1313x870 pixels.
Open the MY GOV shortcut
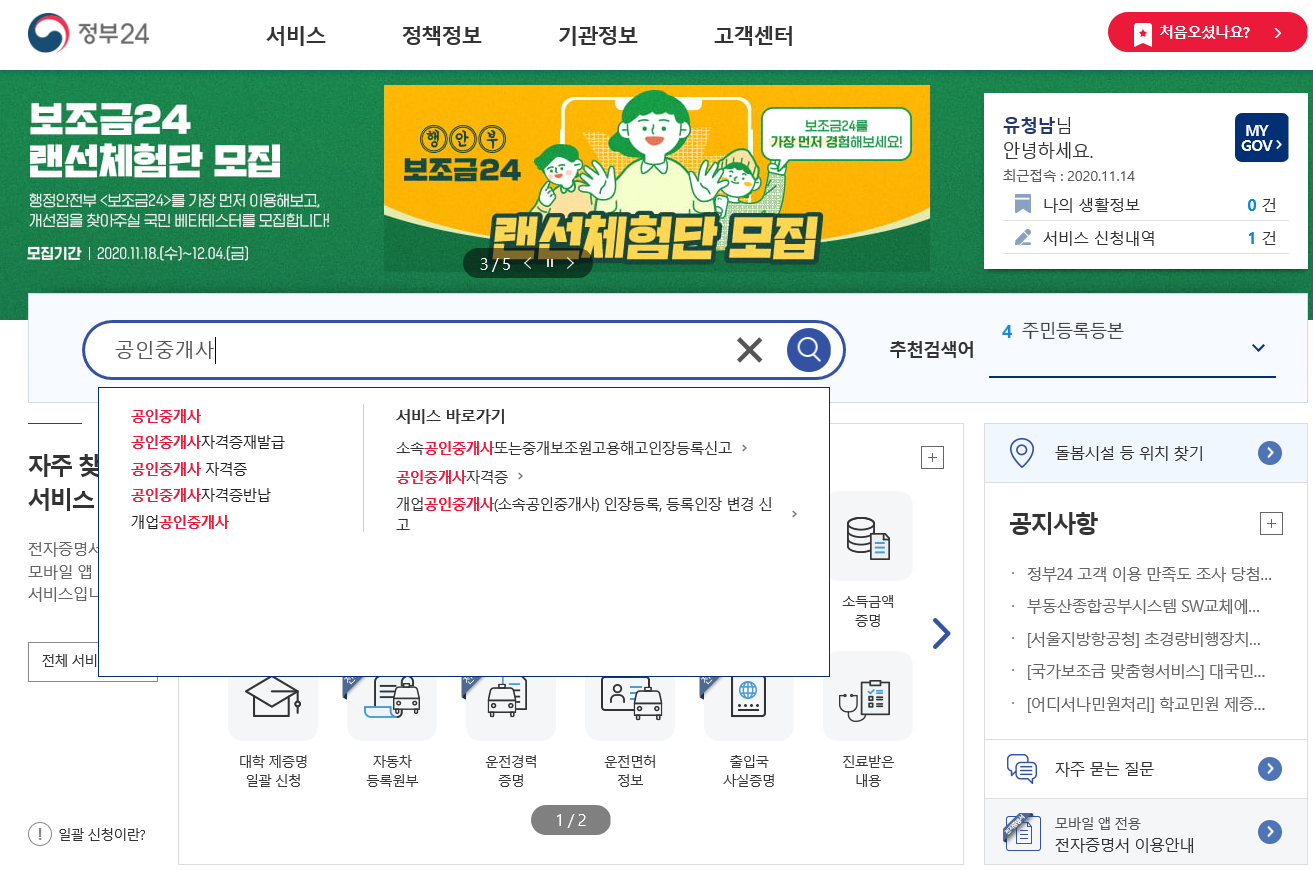[1262, 137]
